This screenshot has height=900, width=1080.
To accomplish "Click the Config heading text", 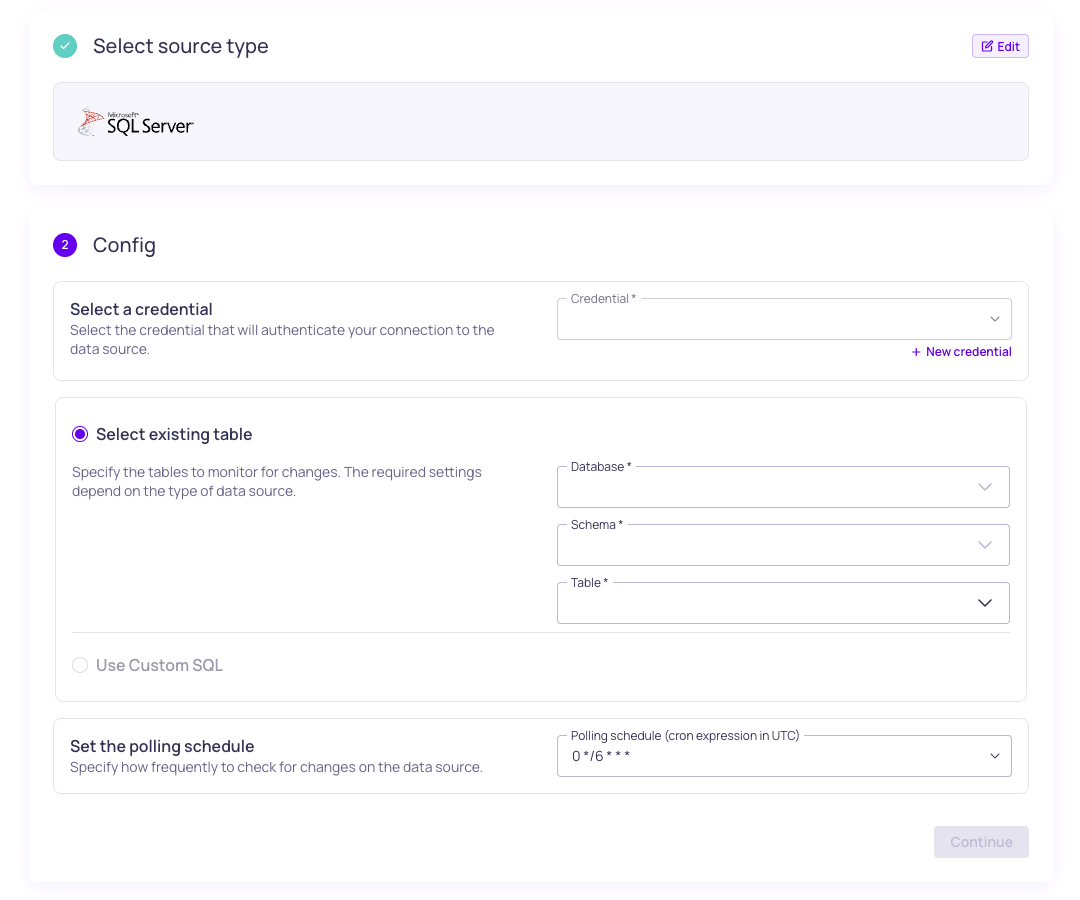I will point(124,245).
